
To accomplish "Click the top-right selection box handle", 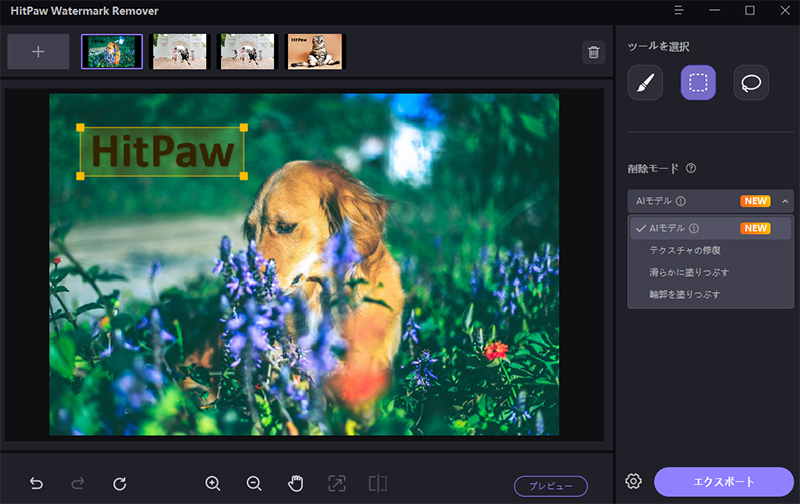I will point(244,128).
